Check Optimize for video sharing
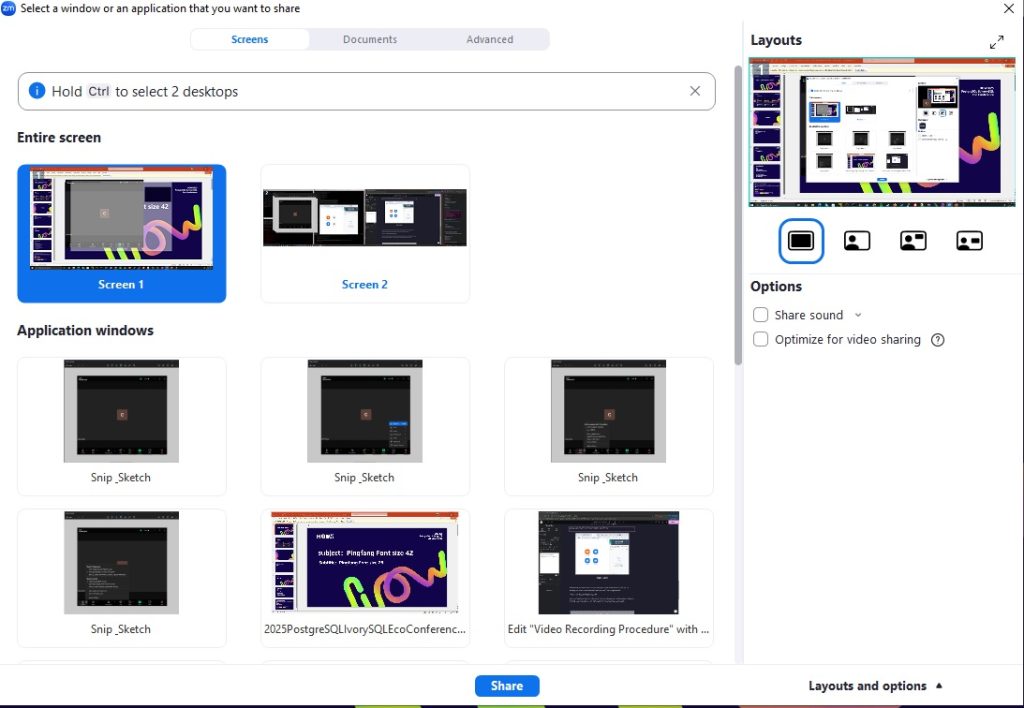Screen dimensions: 1024x708 761,340
